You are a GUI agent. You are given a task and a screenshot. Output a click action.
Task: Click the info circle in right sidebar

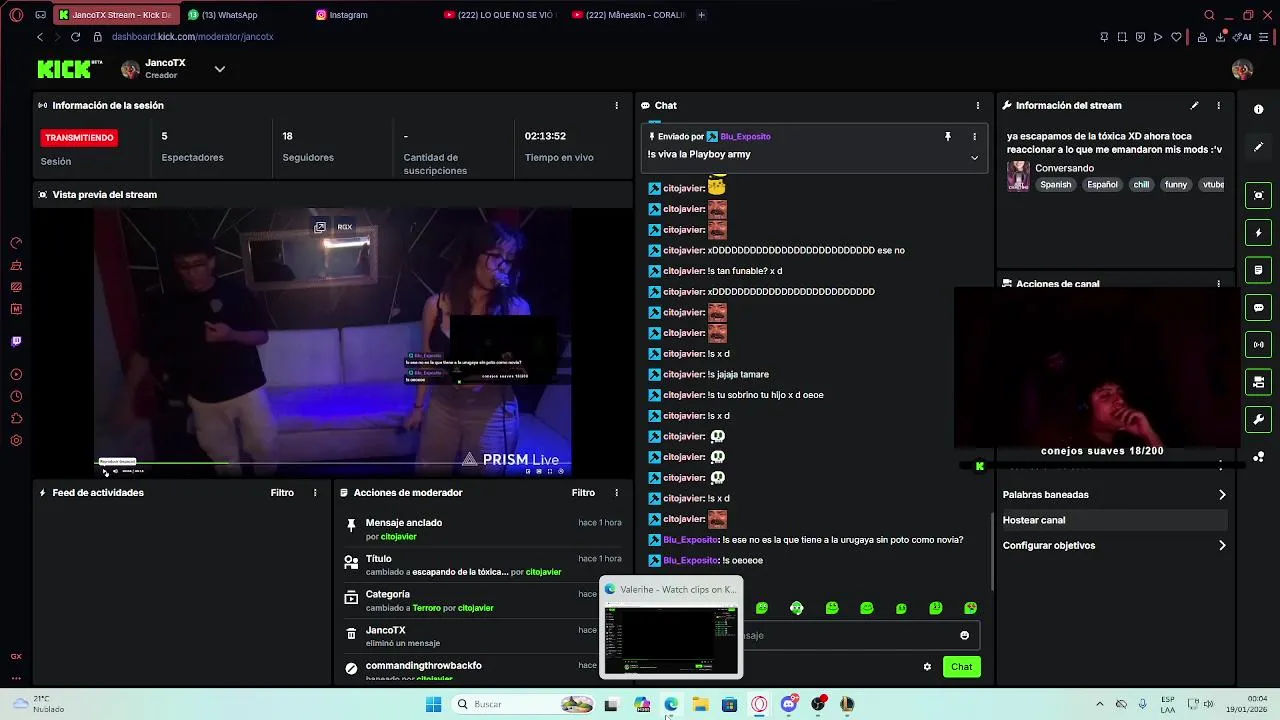click(x=1259, y=109)
